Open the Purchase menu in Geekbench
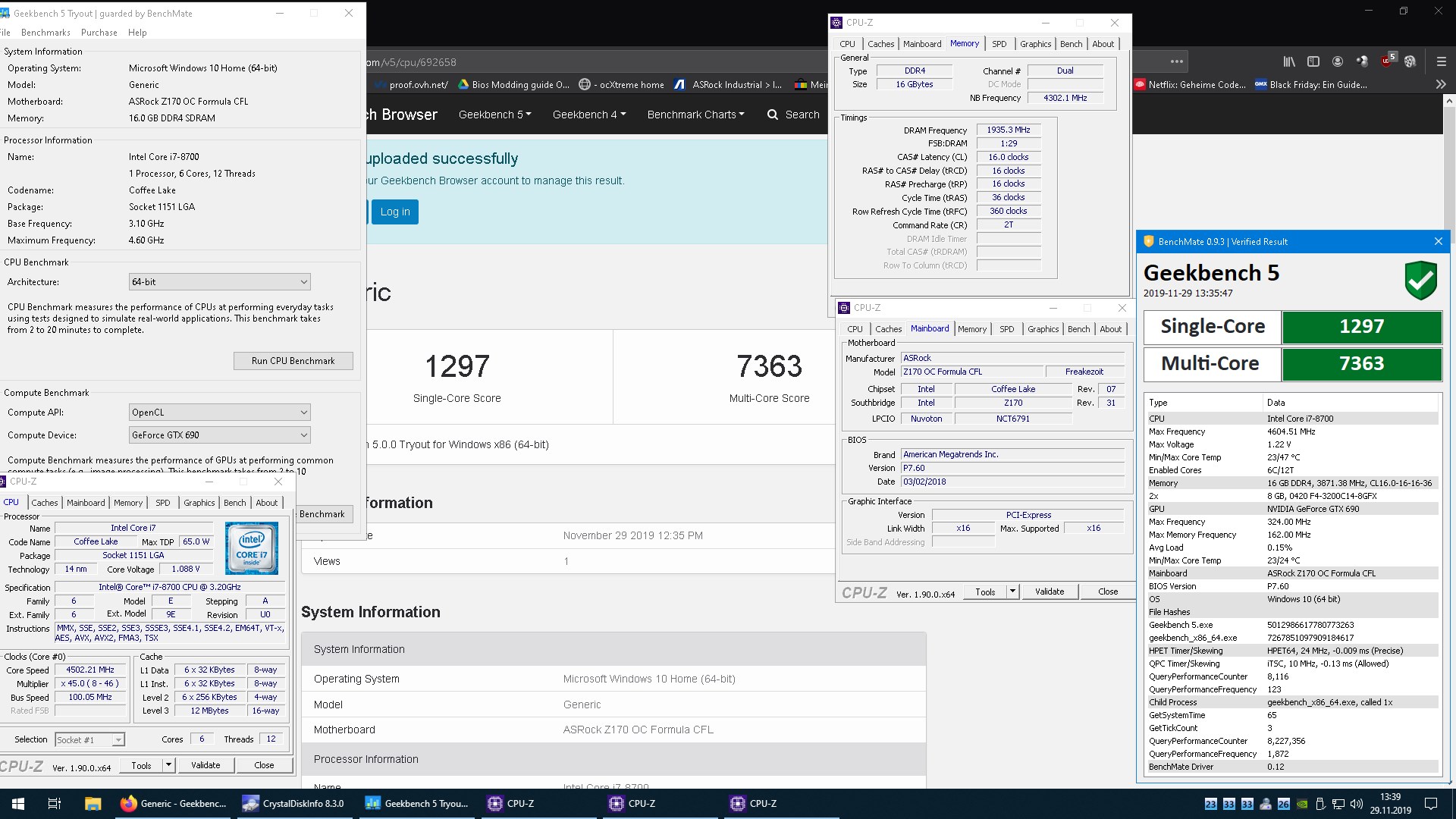 click(x=99, y=33)
